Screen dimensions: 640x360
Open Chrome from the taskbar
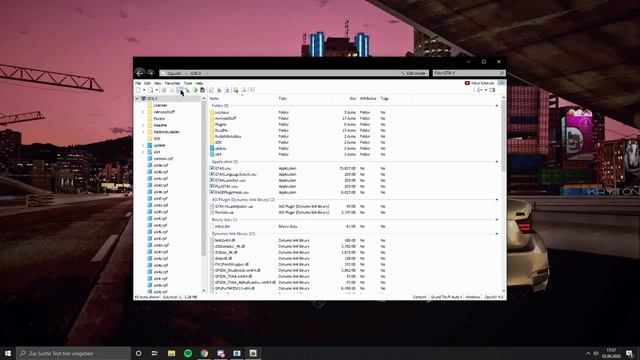204,353
